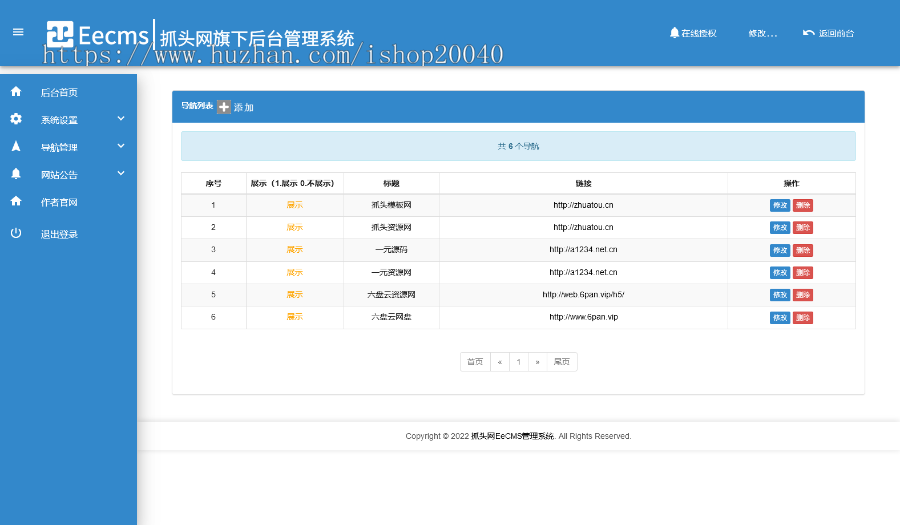Click the Copyright footer text
The width and height of the screenshot is (900, 525).
click(x=518, y=436)
